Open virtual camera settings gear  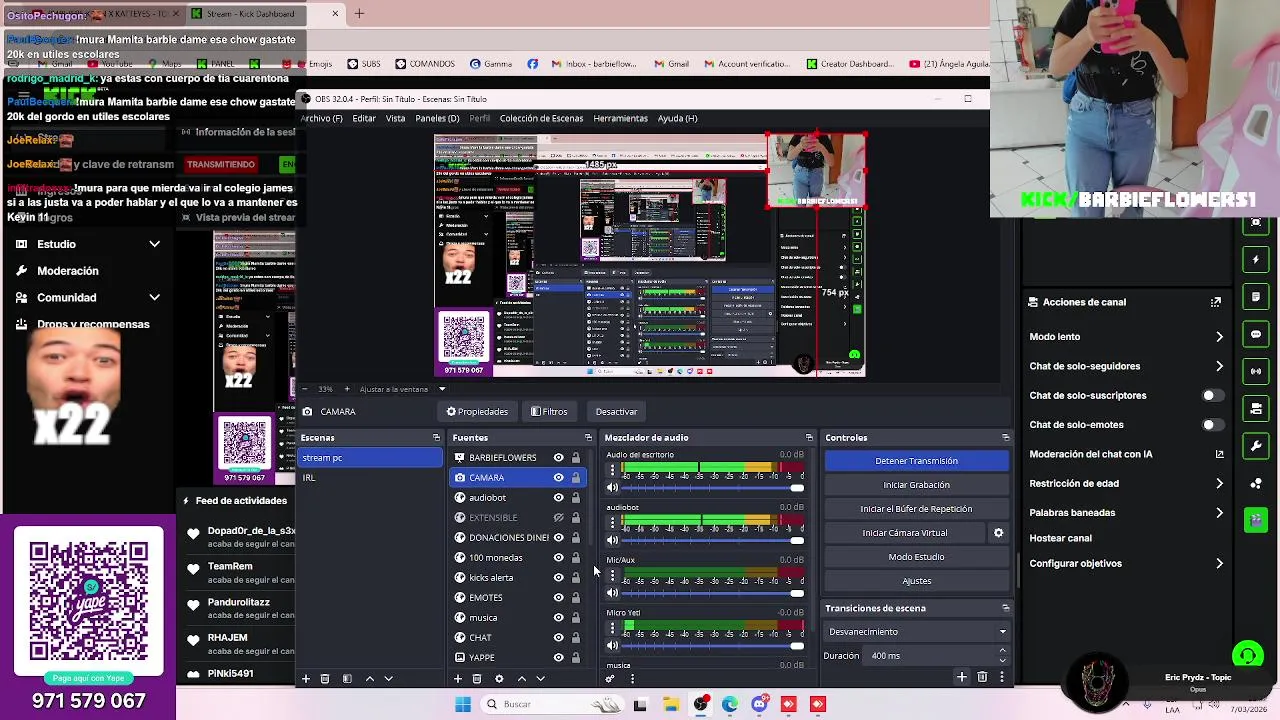pyautogui.click(x=998, y=533)
